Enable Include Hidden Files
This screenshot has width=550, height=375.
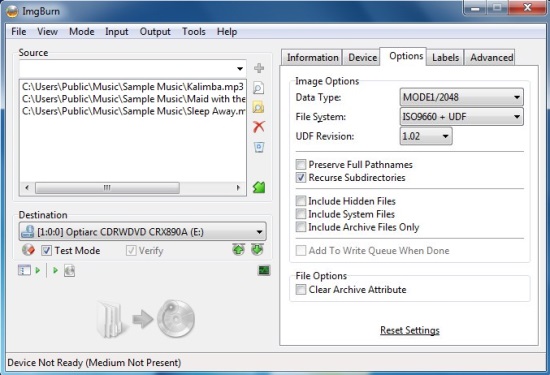click(x=301, y=201)
